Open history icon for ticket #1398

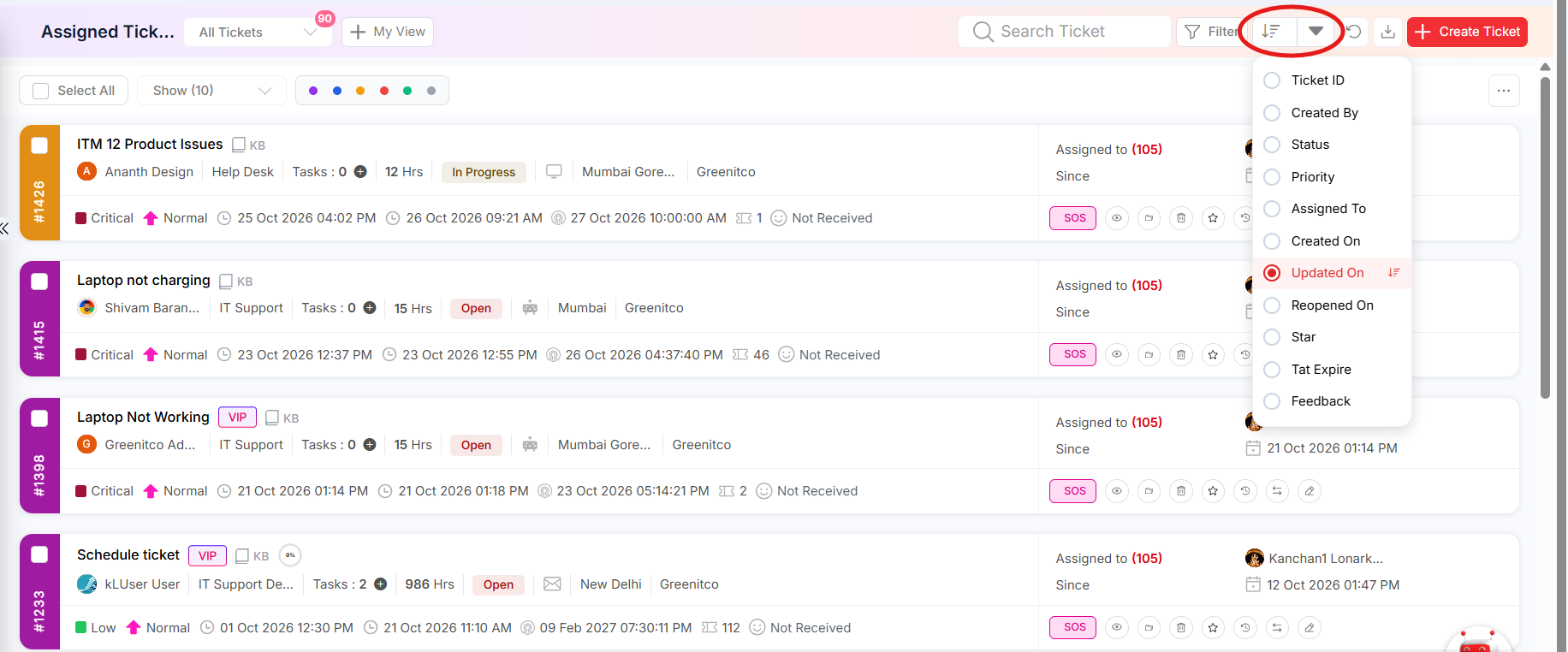pyautogui.click(x=1245, y=491)
